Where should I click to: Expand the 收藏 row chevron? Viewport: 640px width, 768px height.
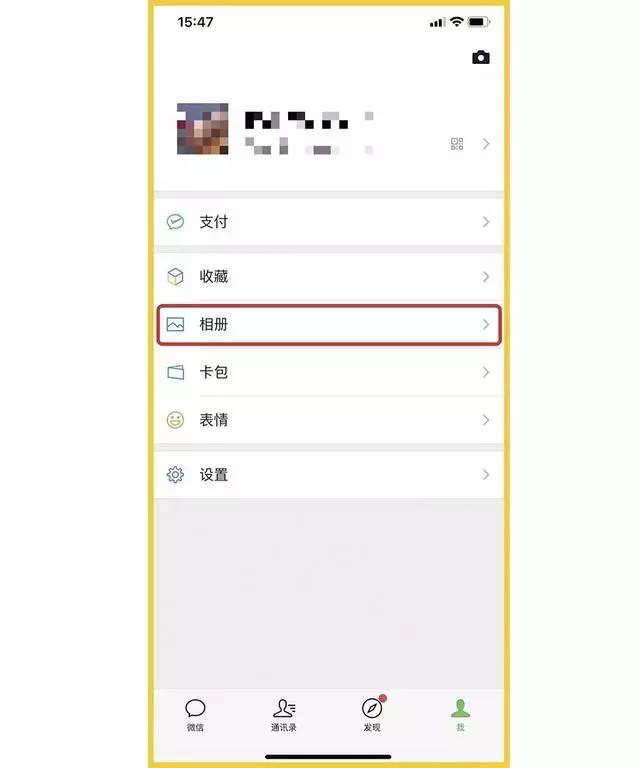486,277
